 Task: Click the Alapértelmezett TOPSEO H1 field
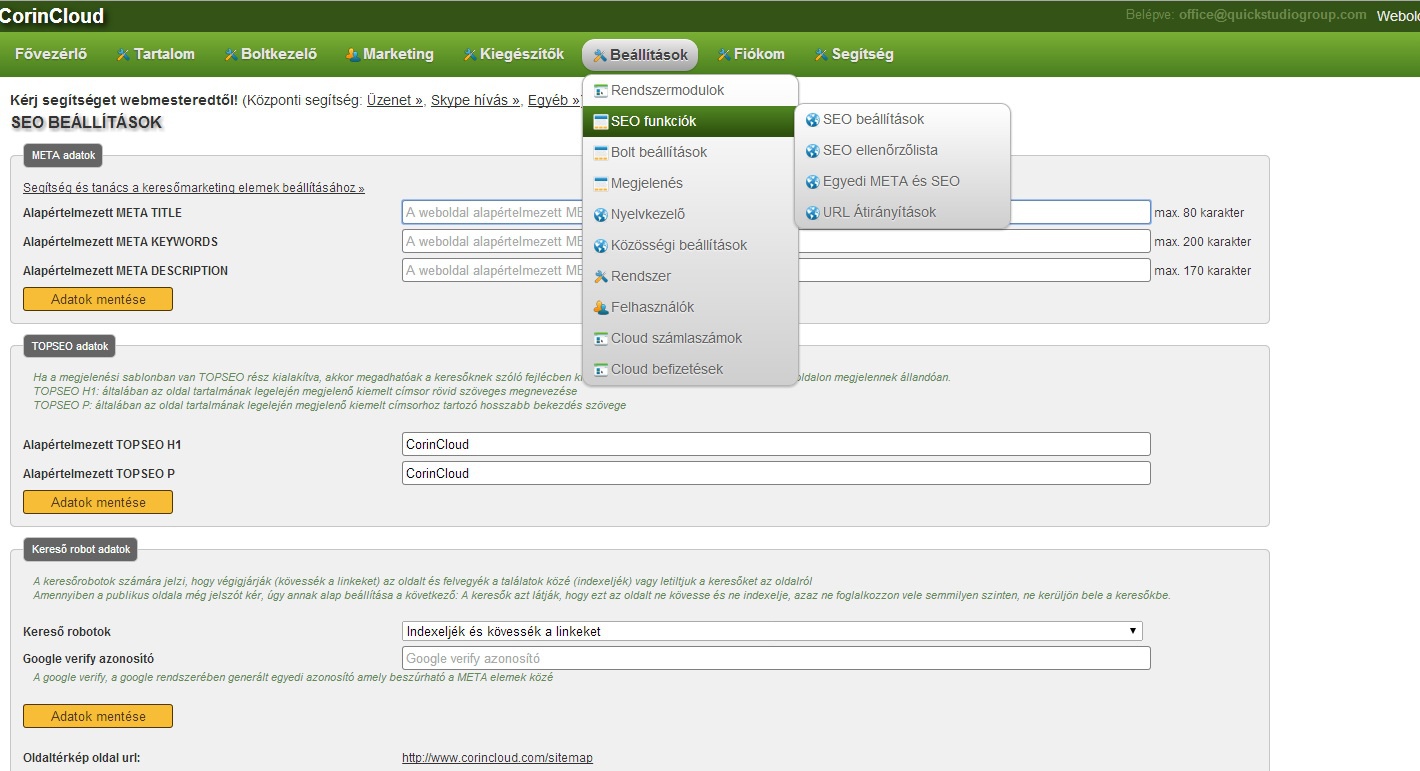[776, 444]
